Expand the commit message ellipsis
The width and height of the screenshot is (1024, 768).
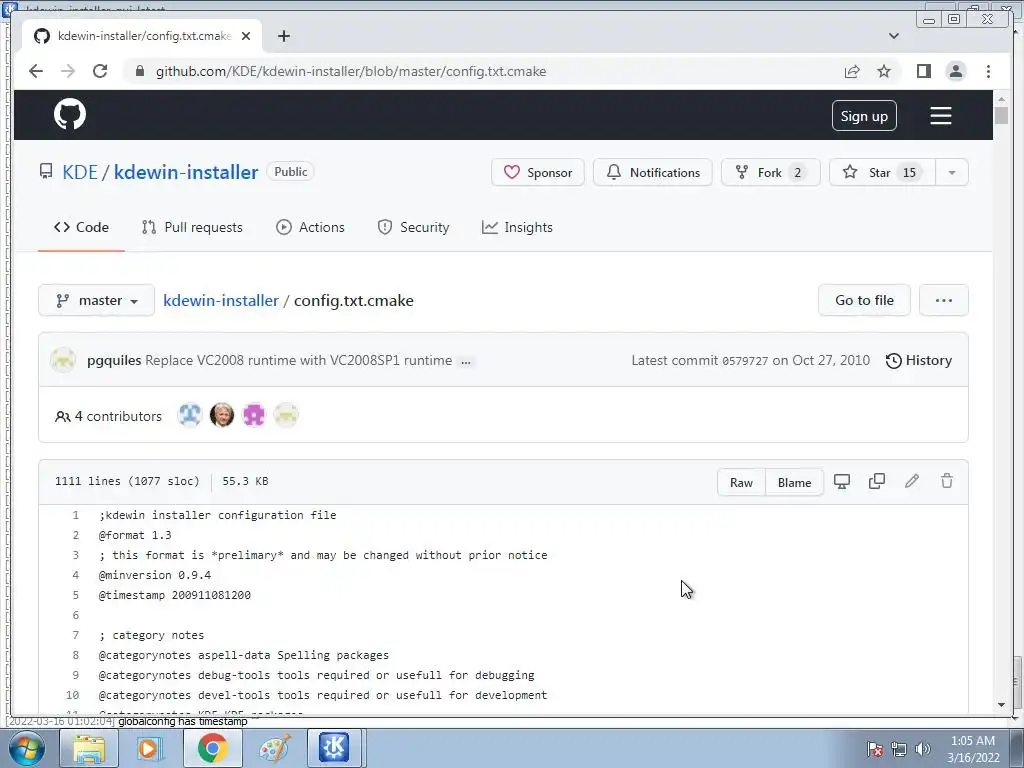pos(466,361)
